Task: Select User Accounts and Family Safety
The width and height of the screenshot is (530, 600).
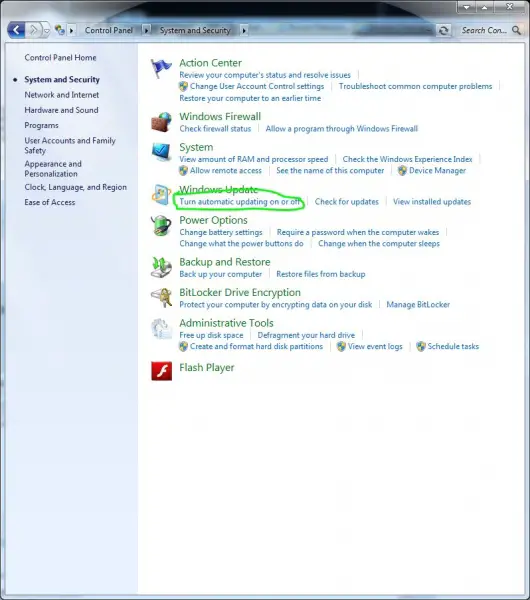Action: [70, 145]
